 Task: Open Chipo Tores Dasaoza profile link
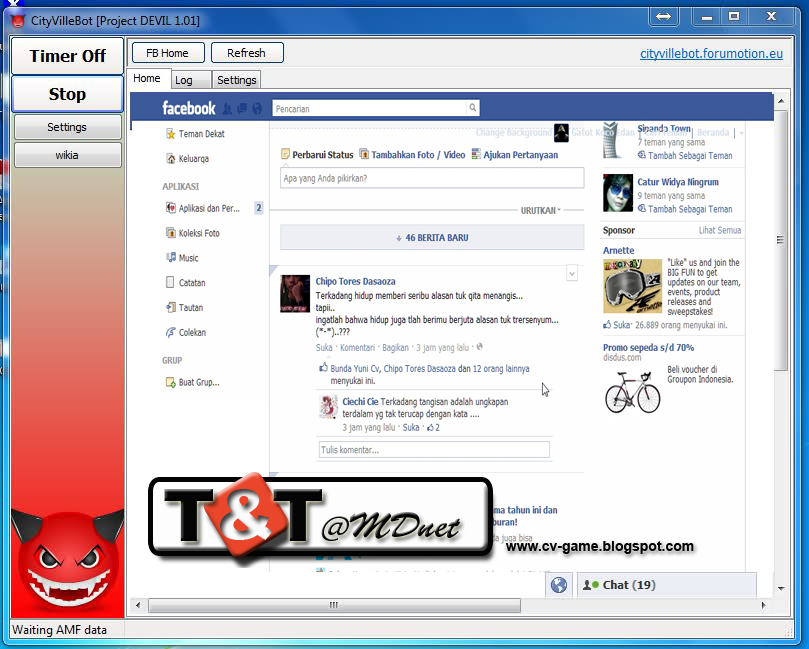pyautogui.click(x=355, y=282)
